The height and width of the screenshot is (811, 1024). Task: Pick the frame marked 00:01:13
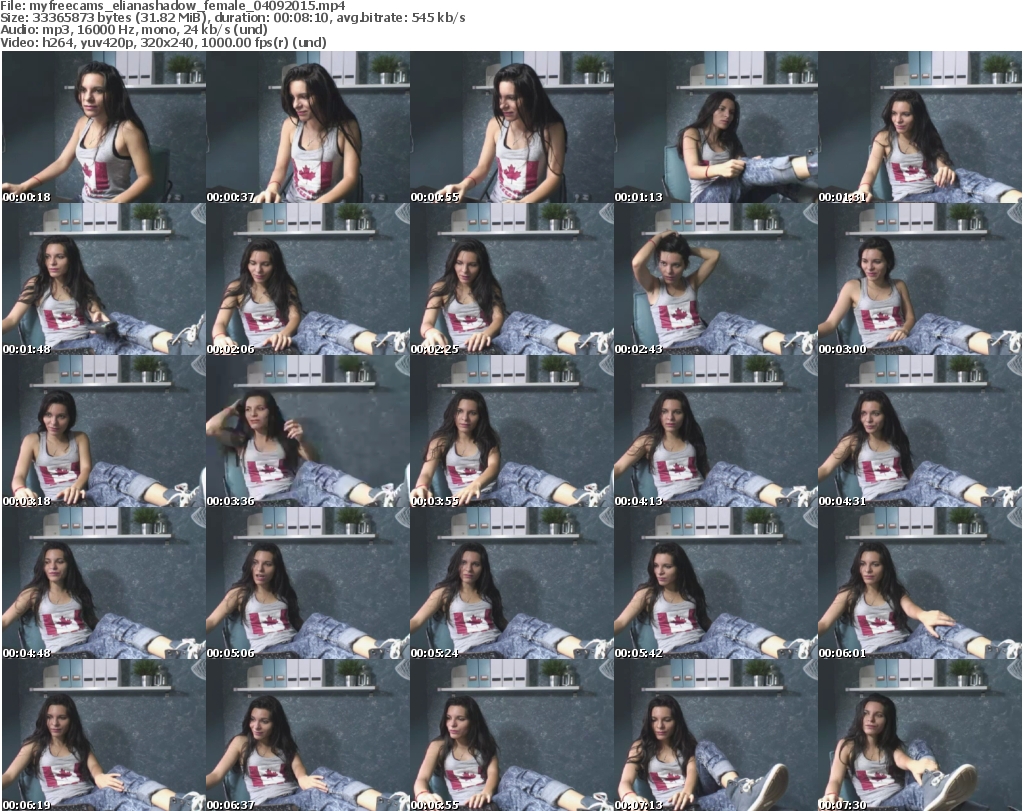pos(716,127)
